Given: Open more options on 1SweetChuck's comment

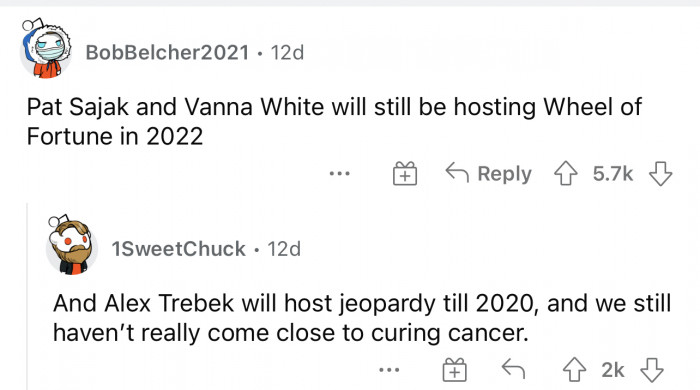Looking at the screenshot, I should pos(389,369).
